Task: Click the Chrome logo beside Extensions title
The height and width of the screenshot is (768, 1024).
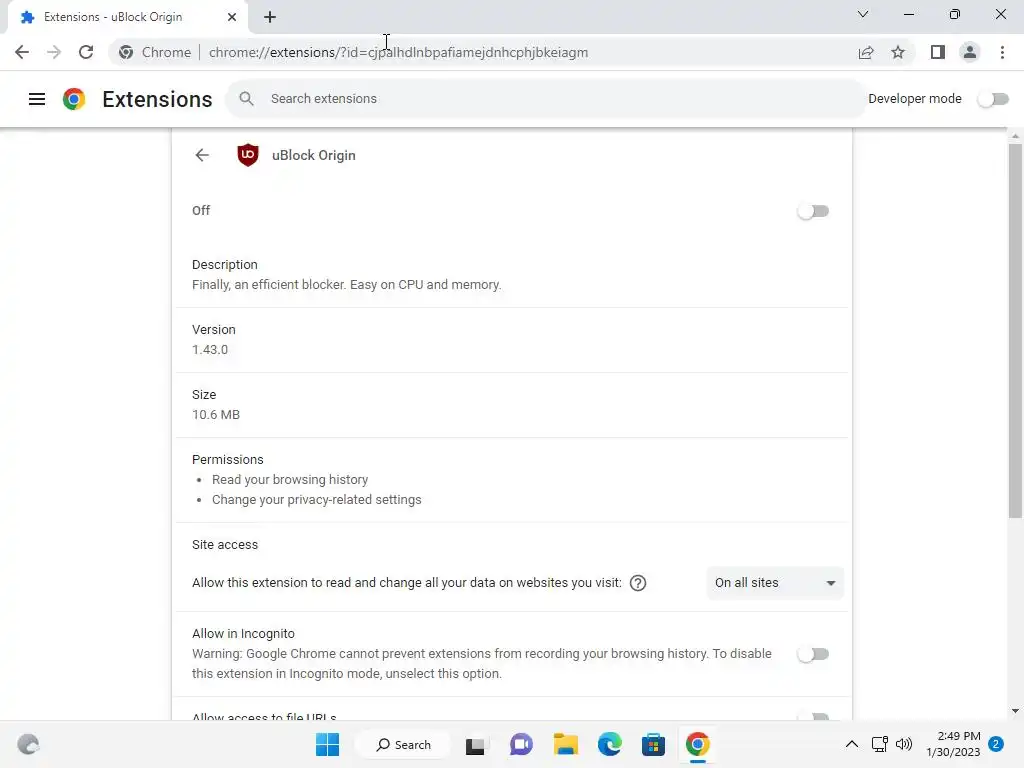Action: [74, 99]
